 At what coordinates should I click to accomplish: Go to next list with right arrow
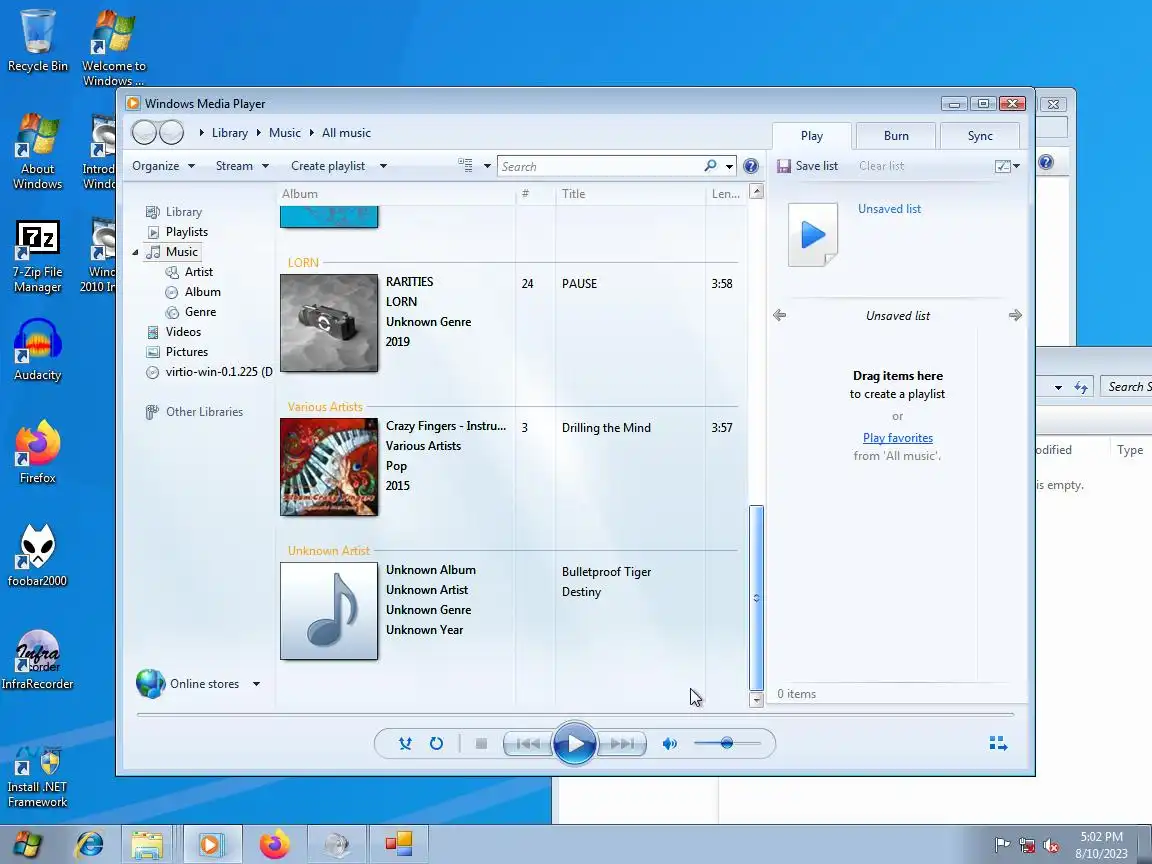1015,315
